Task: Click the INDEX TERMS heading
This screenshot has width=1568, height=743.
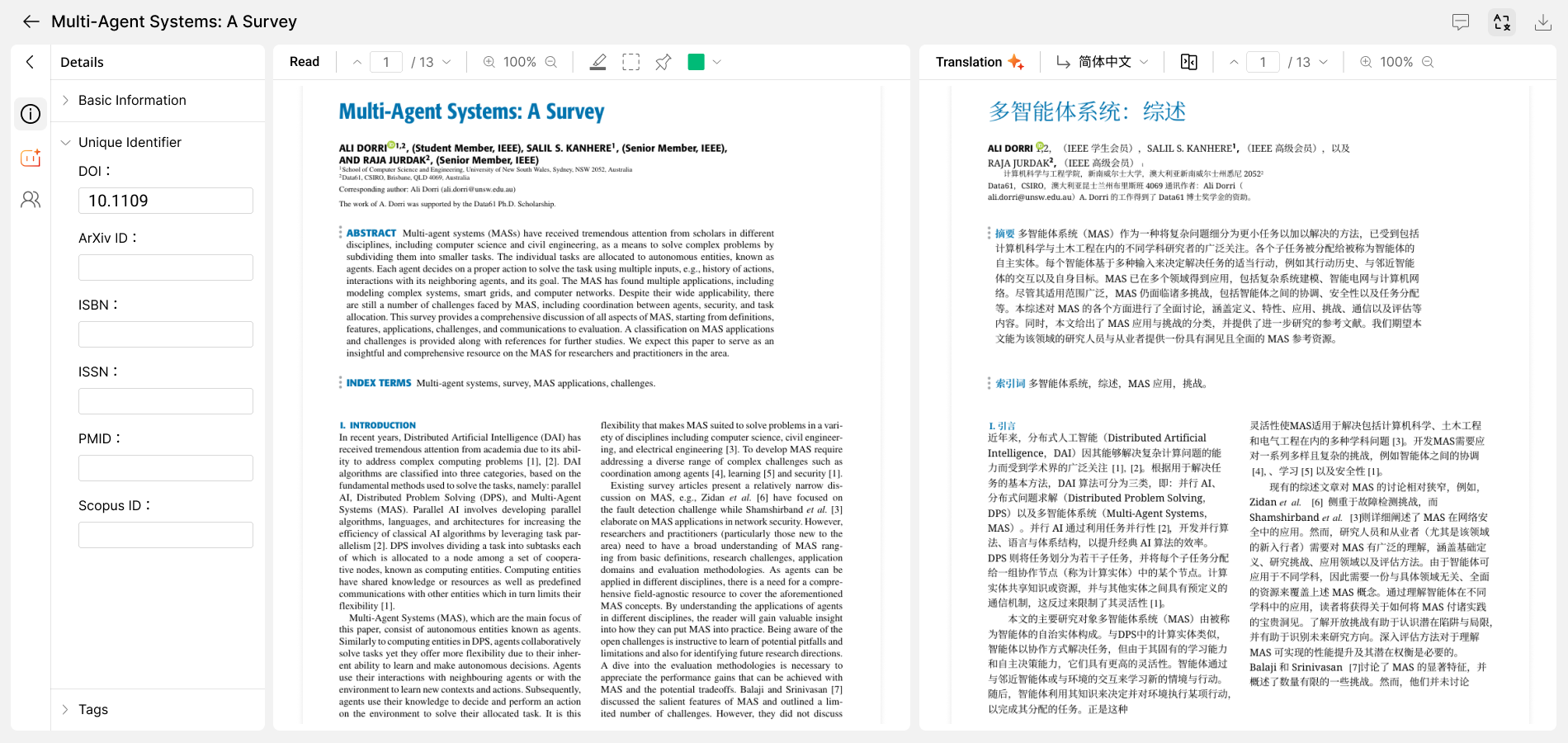Action: (379, 383)
